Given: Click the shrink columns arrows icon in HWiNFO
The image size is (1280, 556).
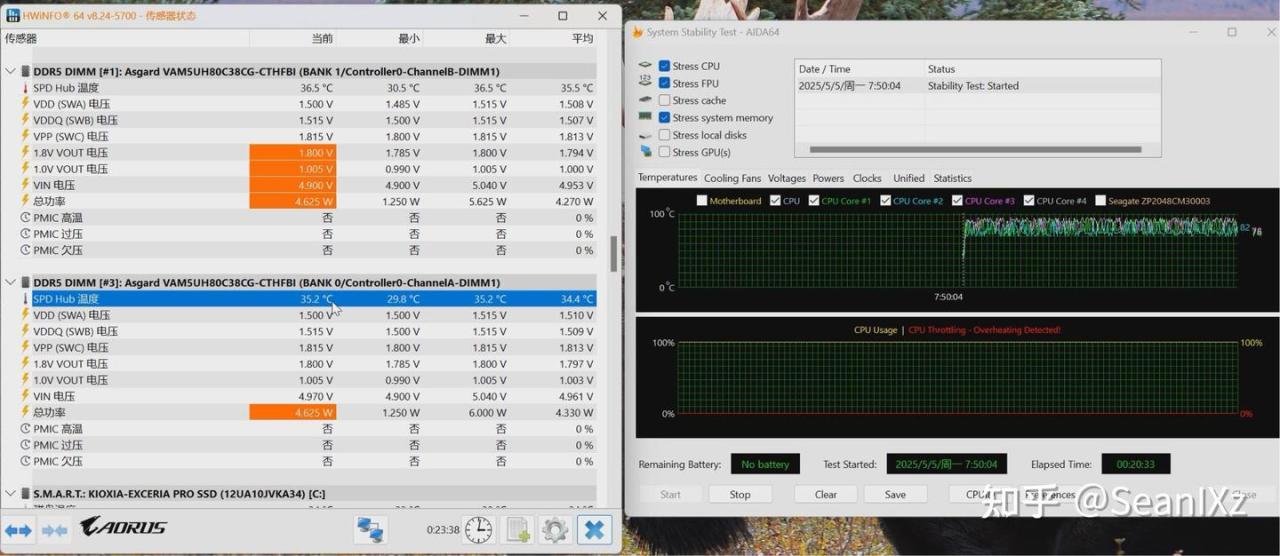Looking at the screenshot, I should tap(54, 529).
